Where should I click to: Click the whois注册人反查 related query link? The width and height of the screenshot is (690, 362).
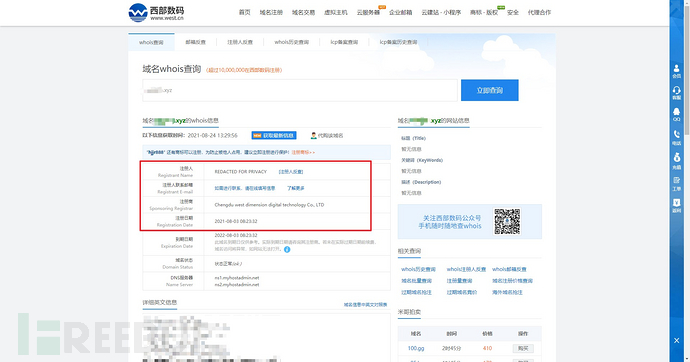(x=466, y=269)
